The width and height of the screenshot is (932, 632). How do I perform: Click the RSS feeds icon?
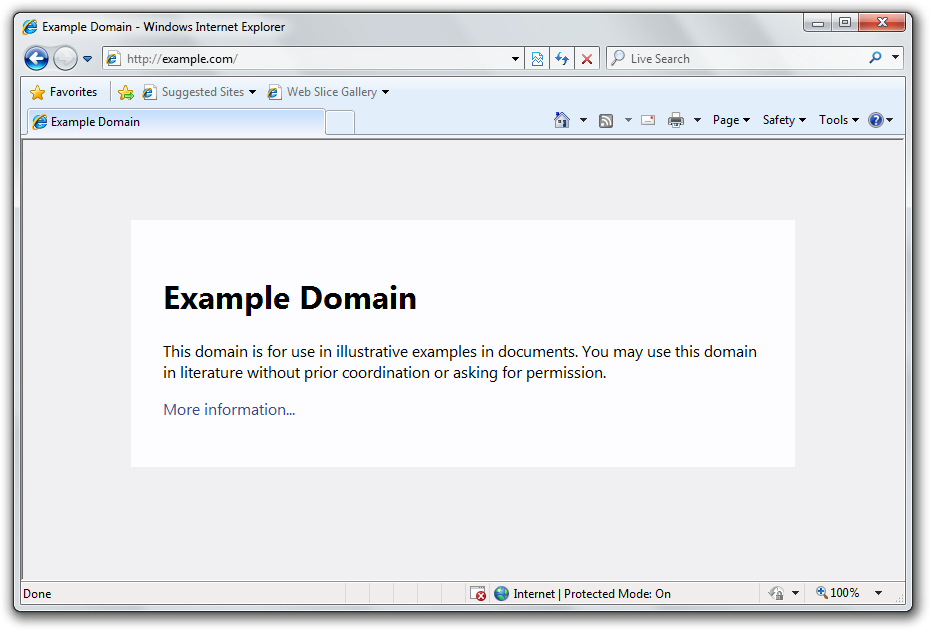606,120
